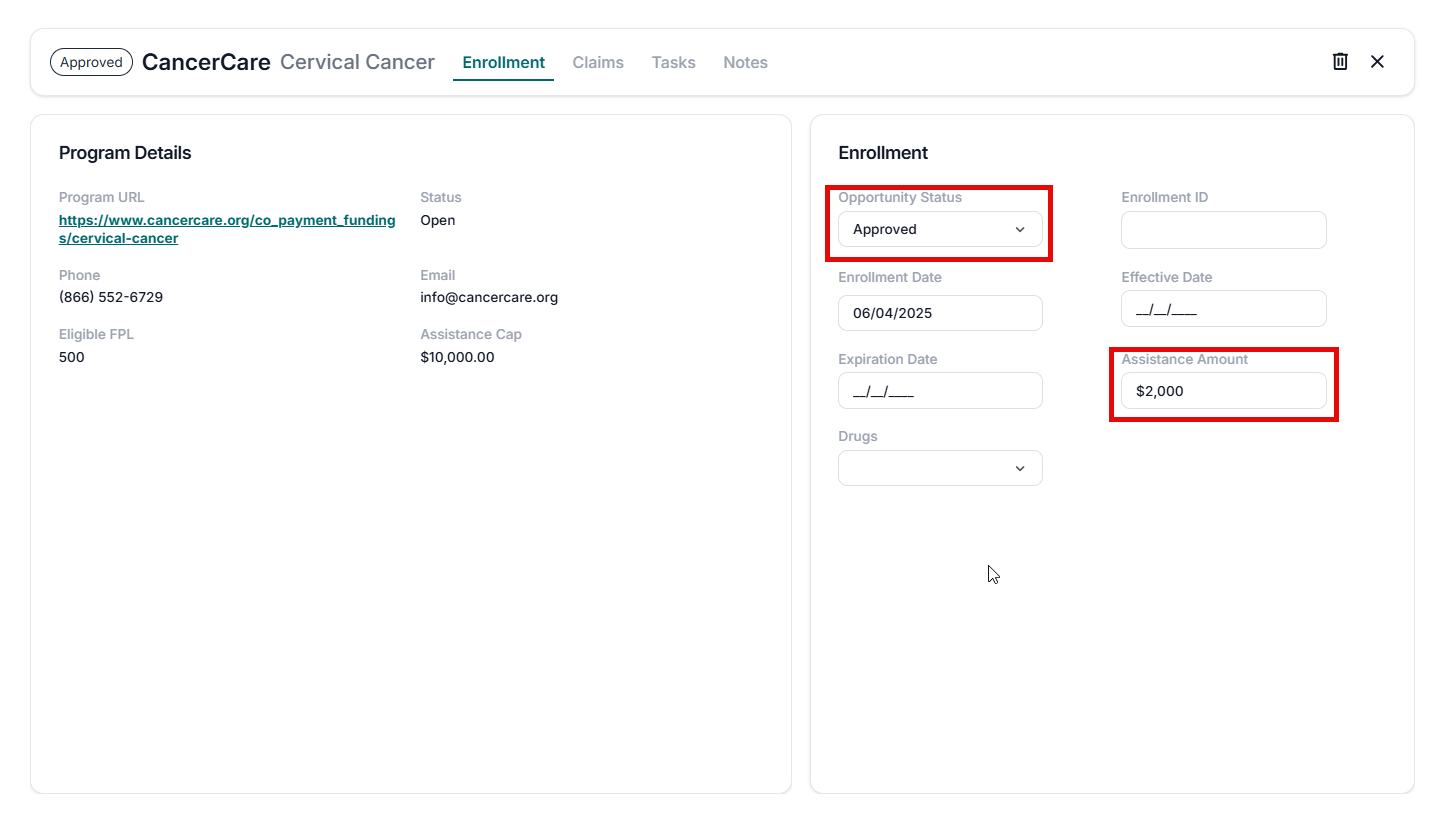
Task: Click the CancerCare program title
Action: pyautogui.click(x=206, y=62)
